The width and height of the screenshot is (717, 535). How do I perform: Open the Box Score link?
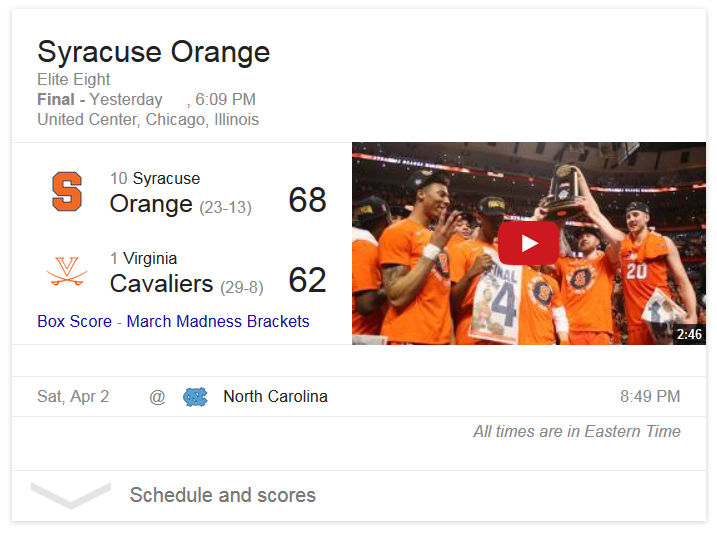(x=74, y=322)
